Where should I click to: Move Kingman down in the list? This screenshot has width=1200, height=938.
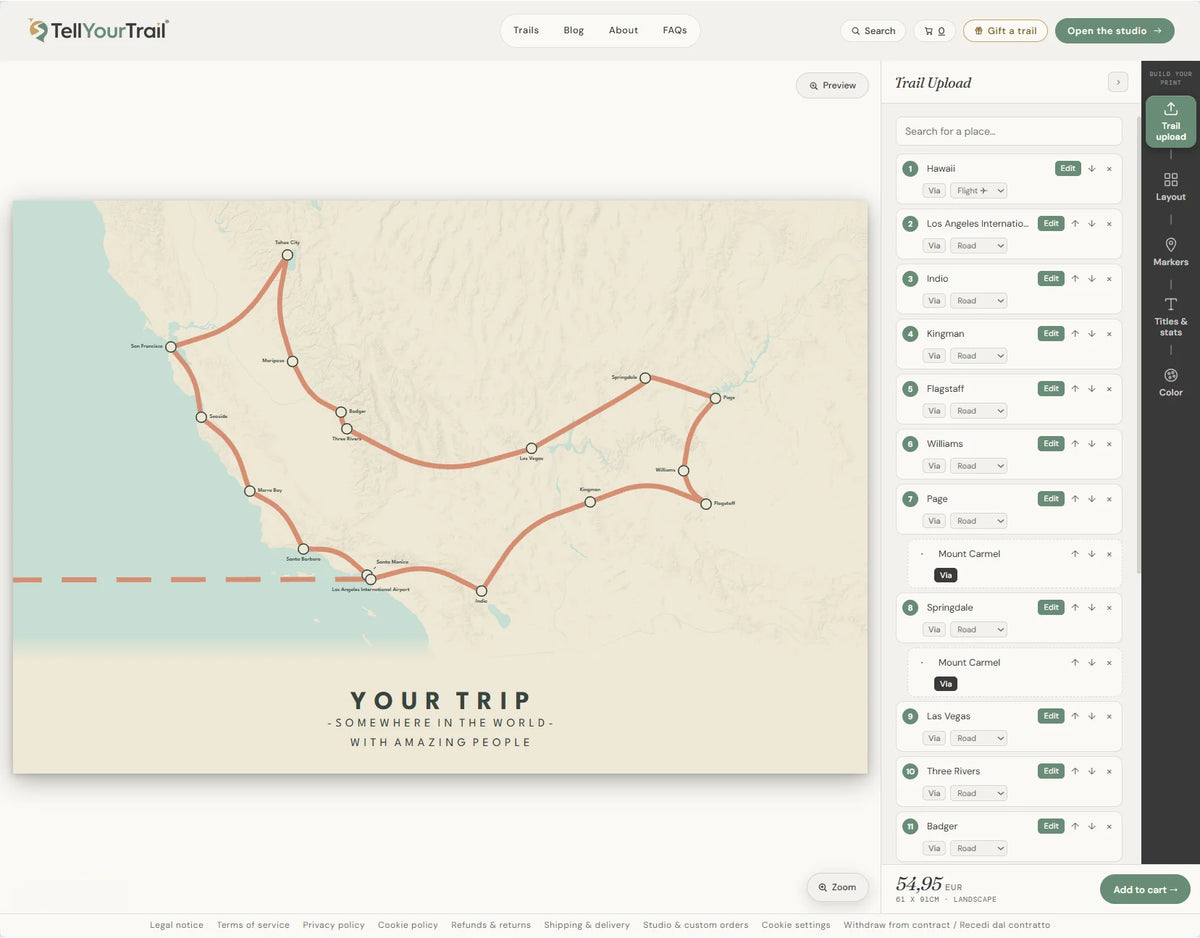(1092, 334)
